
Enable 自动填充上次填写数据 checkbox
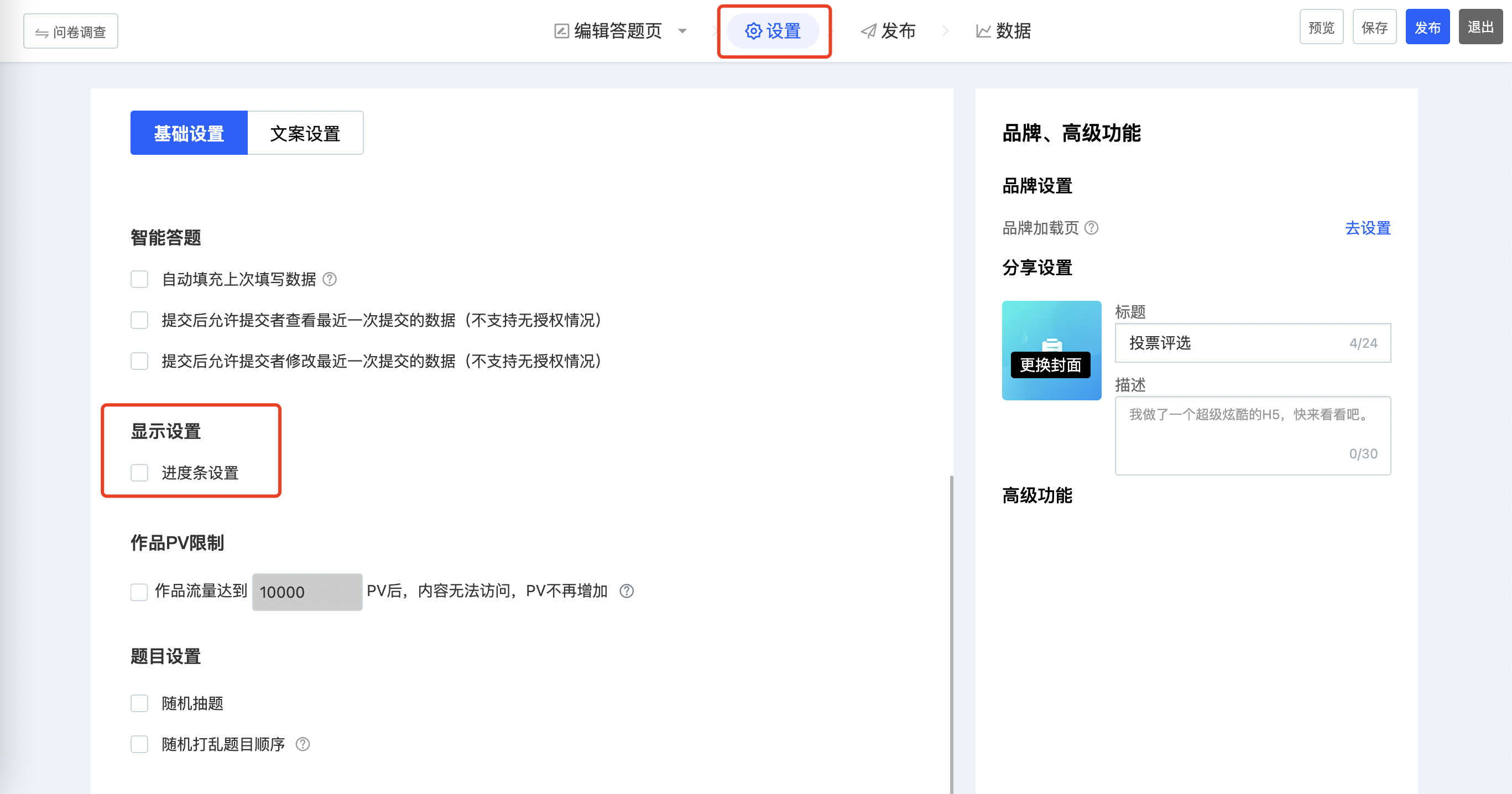[x=139, y=279]
